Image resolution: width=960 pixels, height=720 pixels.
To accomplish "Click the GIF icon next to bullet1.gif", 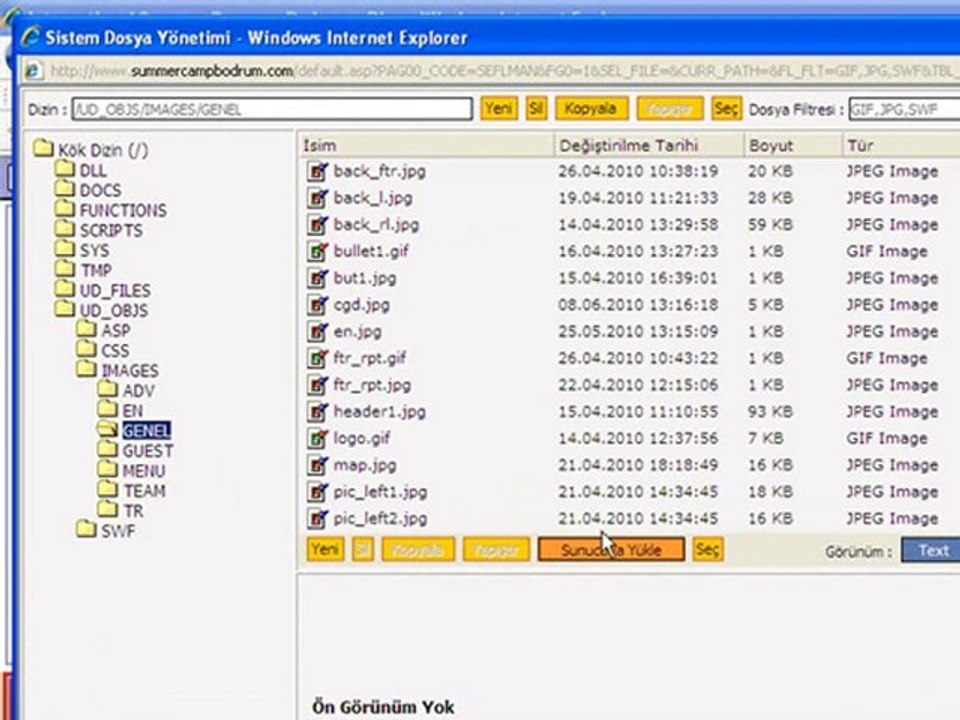I will tap(317, 252).
